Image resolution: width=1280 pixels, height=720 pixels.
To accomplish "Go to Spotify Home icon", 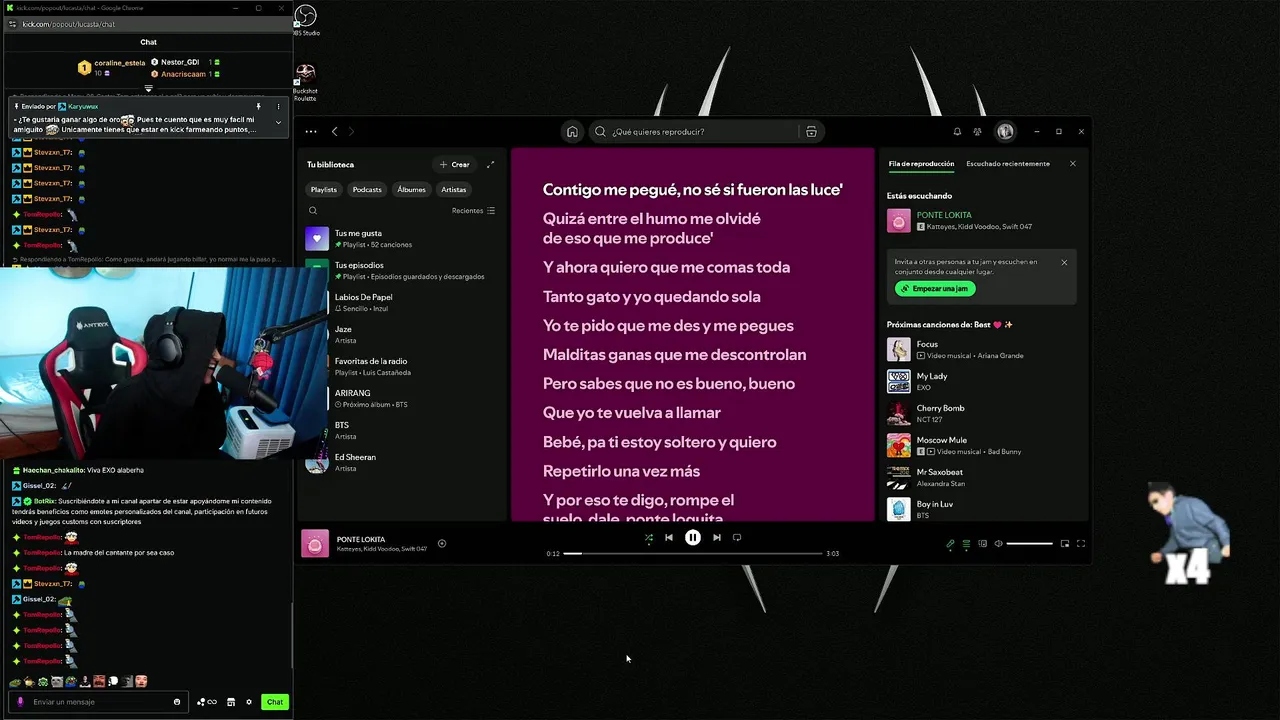I will (572, 131).
